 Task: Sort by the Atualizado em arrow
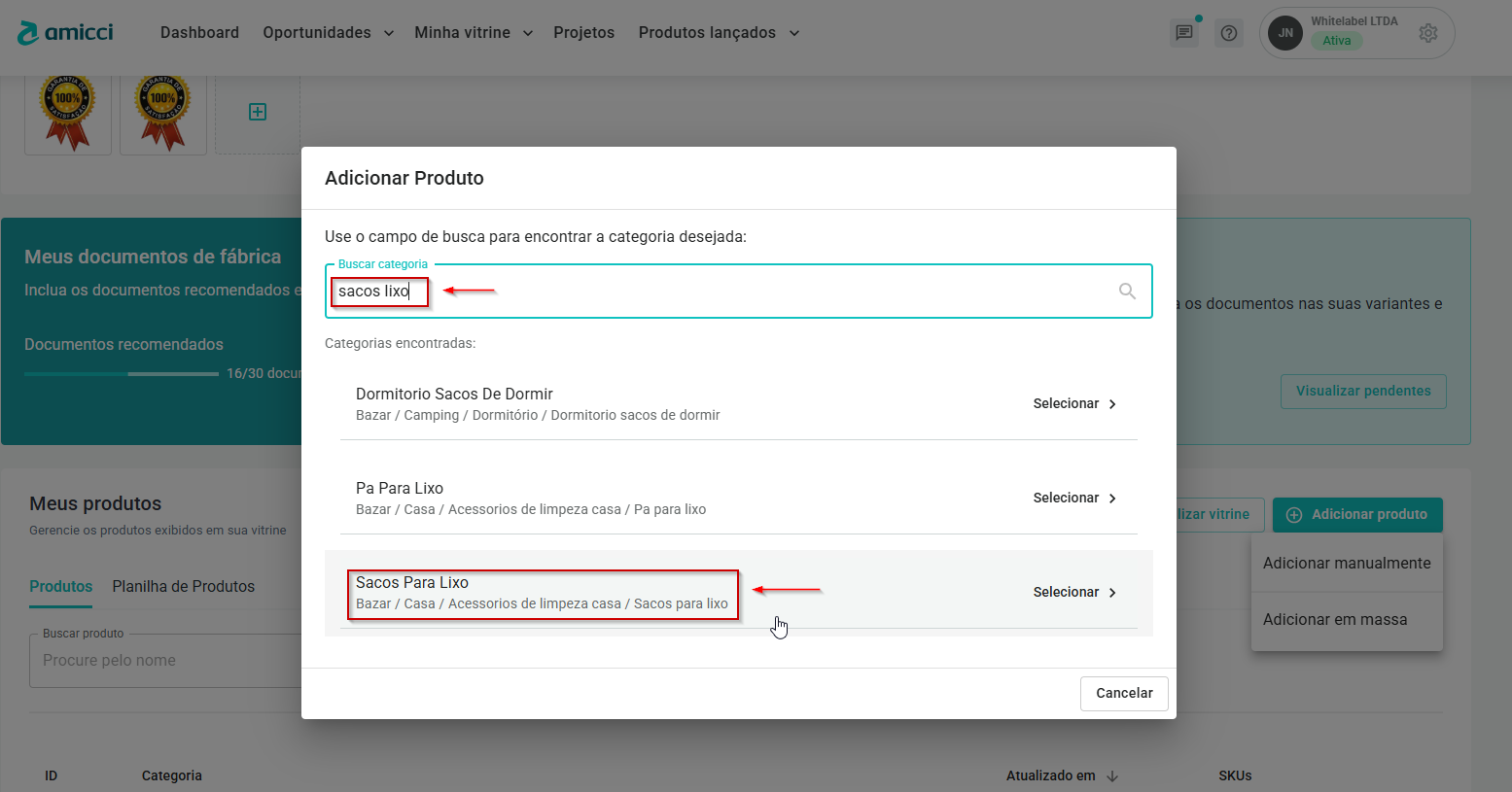point(1112,775)
